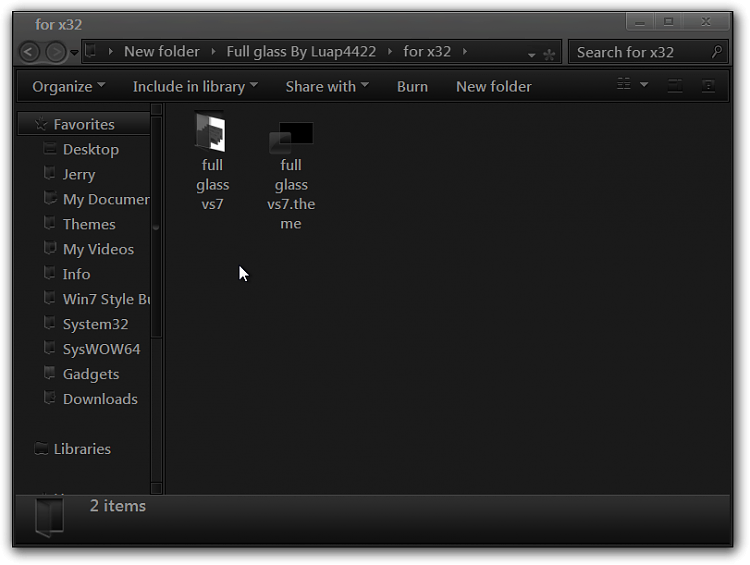Go back with the Back arrow button
Viewport: 750px width, 565px height.
[x=29, y=52]
